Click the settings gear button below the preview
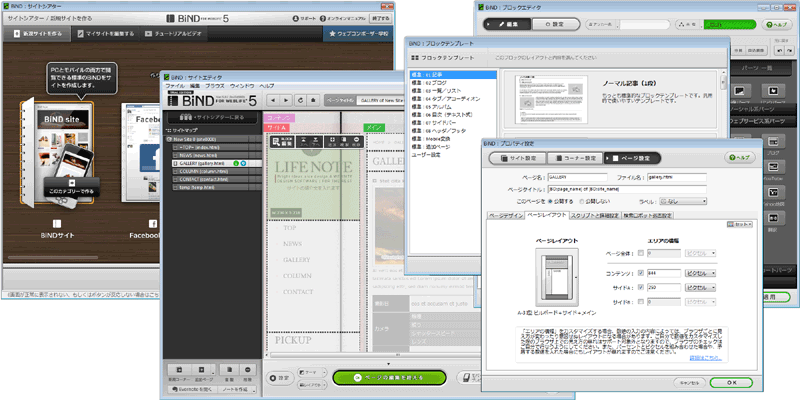The width and height of the screenshot is (800, 400). point(281,377)
